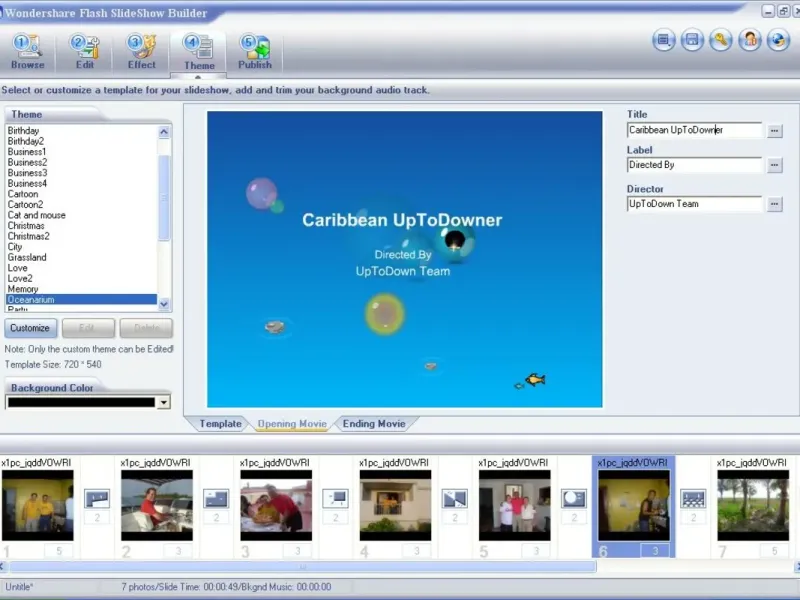Image resolution: width=800 pixels, height=600 pixels.
Task: Click transition icon after slide 4
Action: [x=455, y=498]
